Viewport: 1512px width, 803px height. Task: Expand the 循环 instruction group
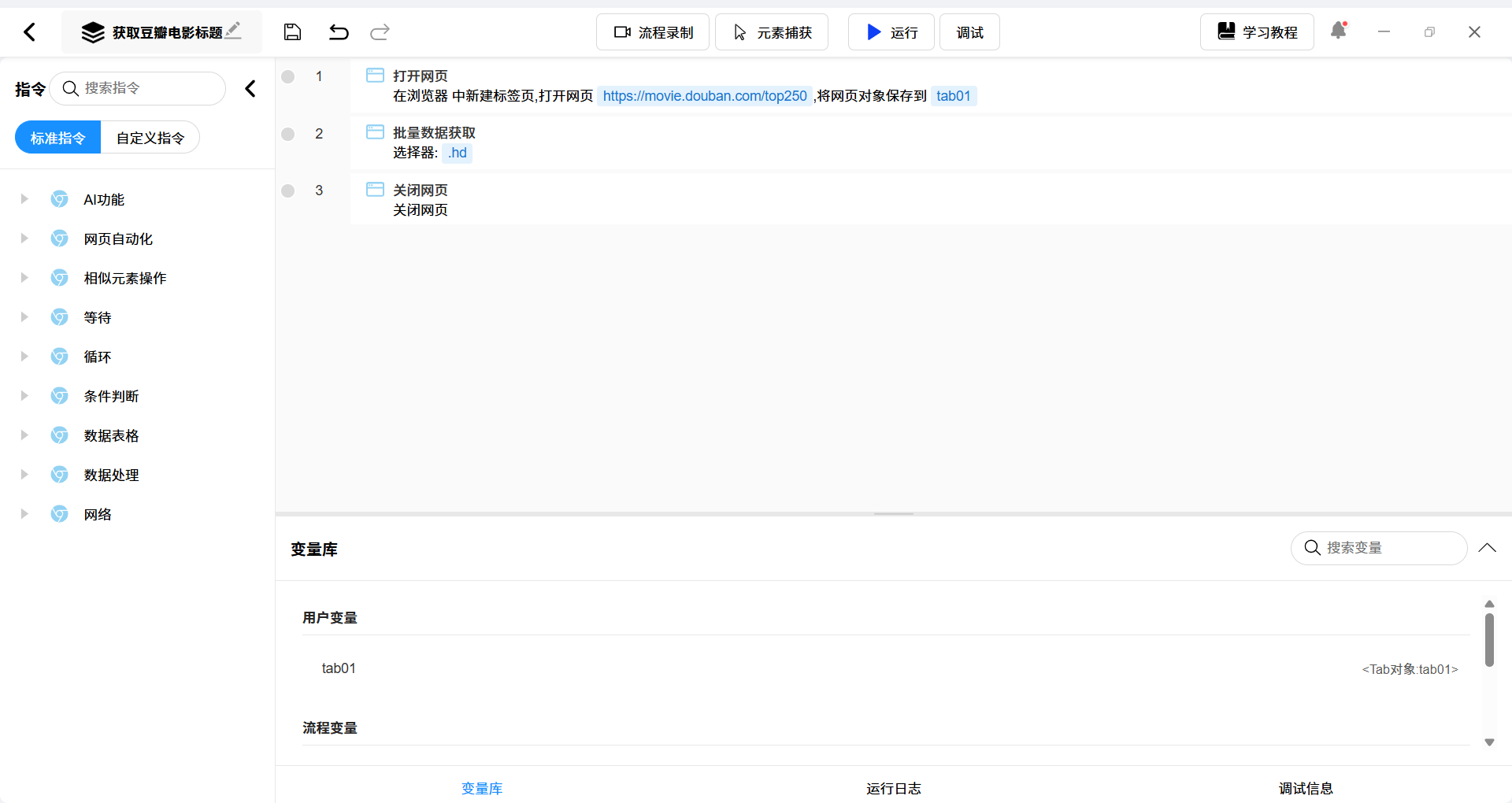(24, 357)
